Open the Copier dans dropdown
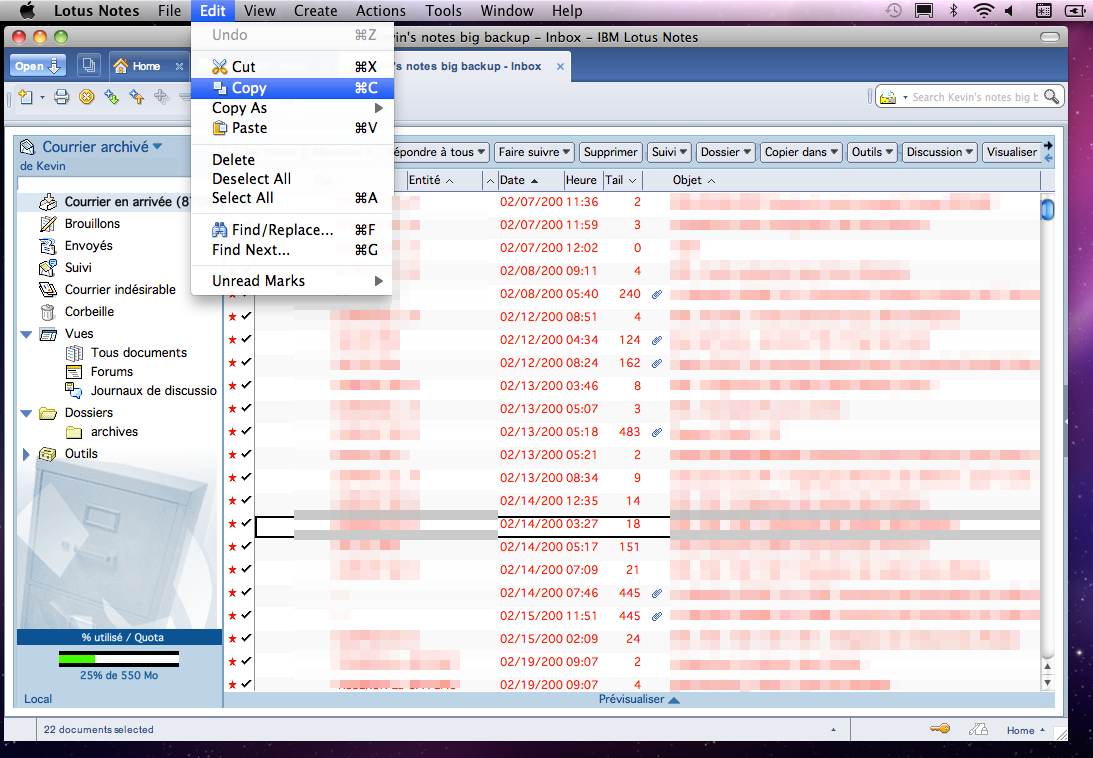The width and height of the screenshot is (1093, 758). [x=801, y=152]
